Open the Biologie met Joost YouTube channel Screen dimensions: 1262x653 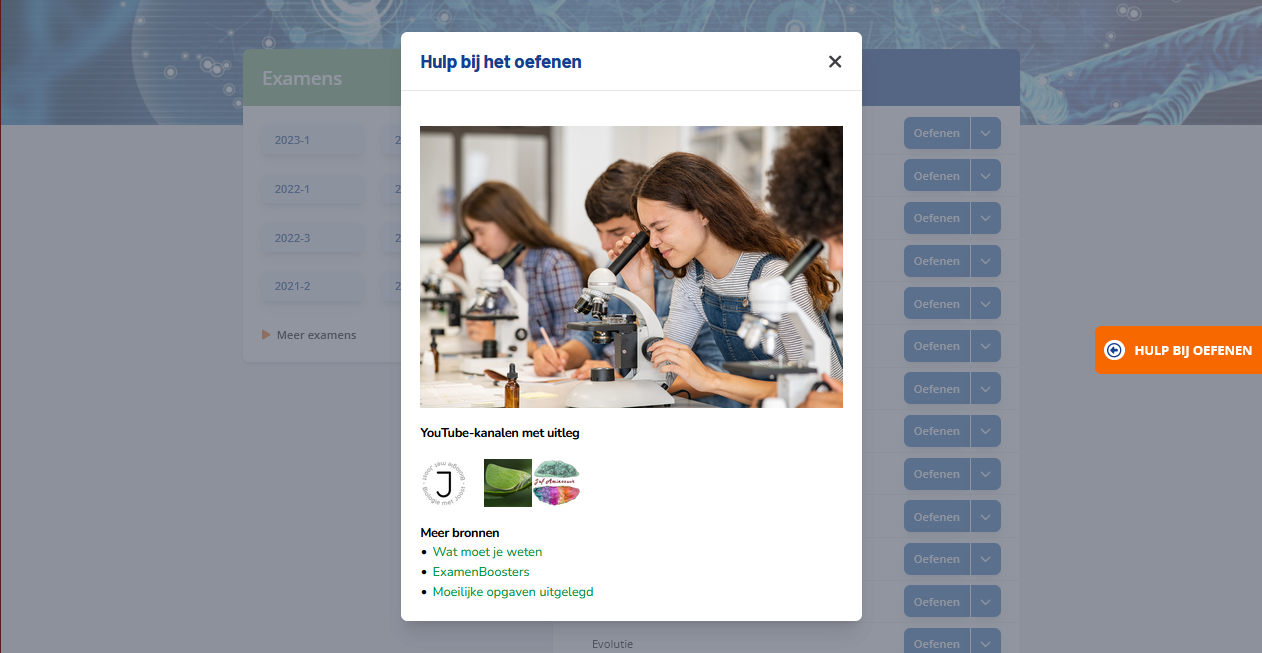tap(444, 483)
